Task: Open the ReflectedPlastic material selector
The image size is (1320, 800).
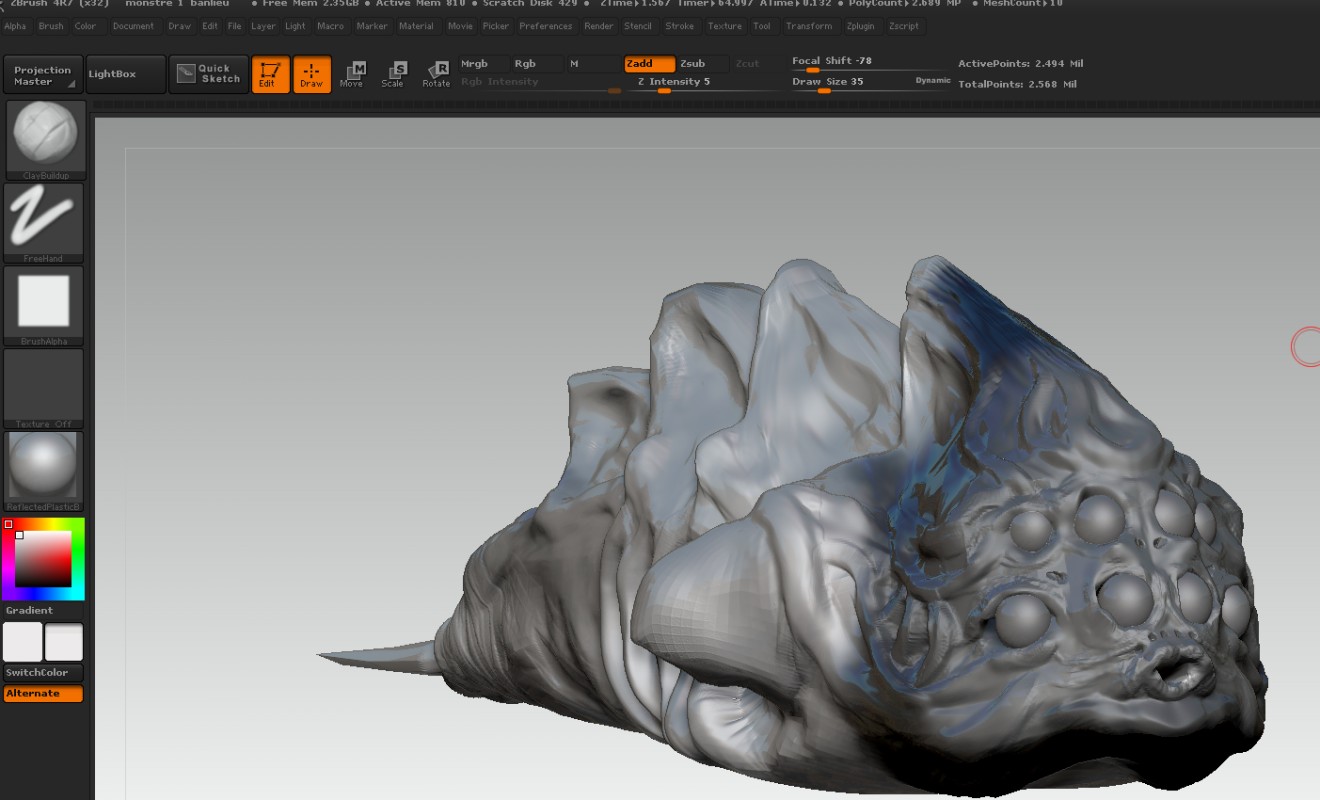Action: (x=45, y=471)
